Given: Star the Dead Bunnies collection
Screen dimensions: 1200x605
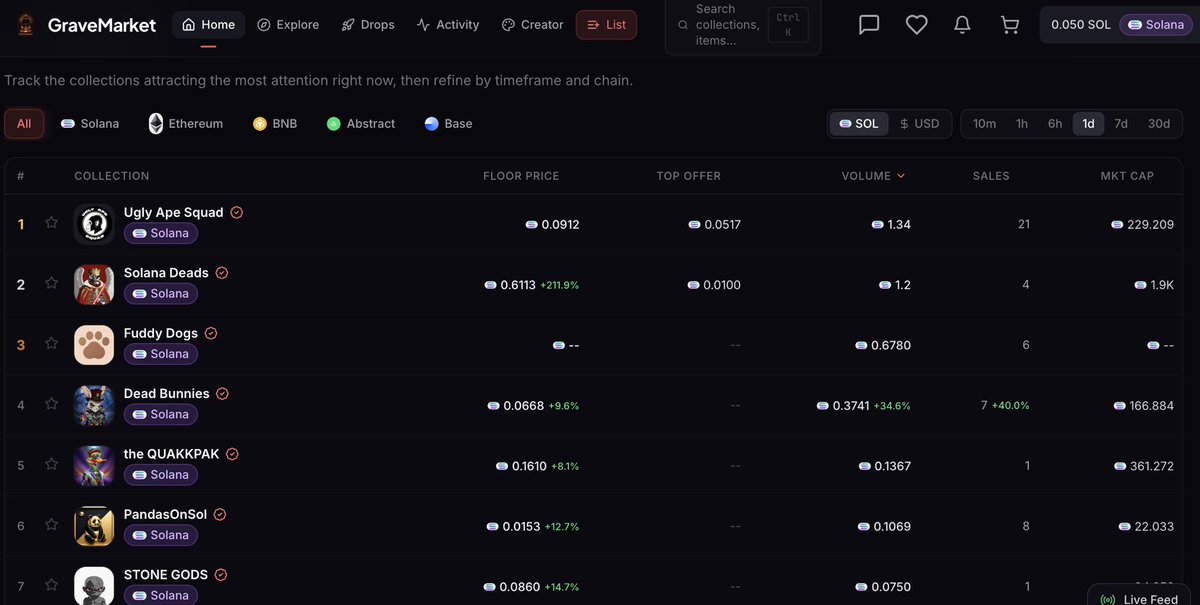Looking at the screenshot, I should point(51,404).
